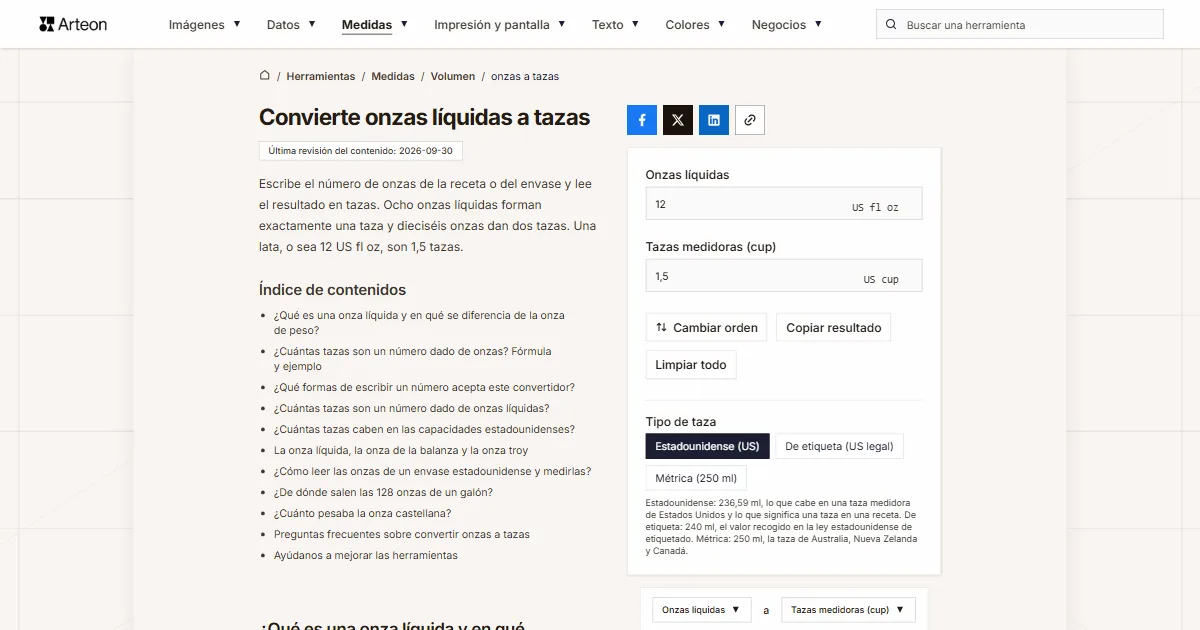1200x630 pixels.
Task: Click Limpiar todo button
Action: (691, 365)
